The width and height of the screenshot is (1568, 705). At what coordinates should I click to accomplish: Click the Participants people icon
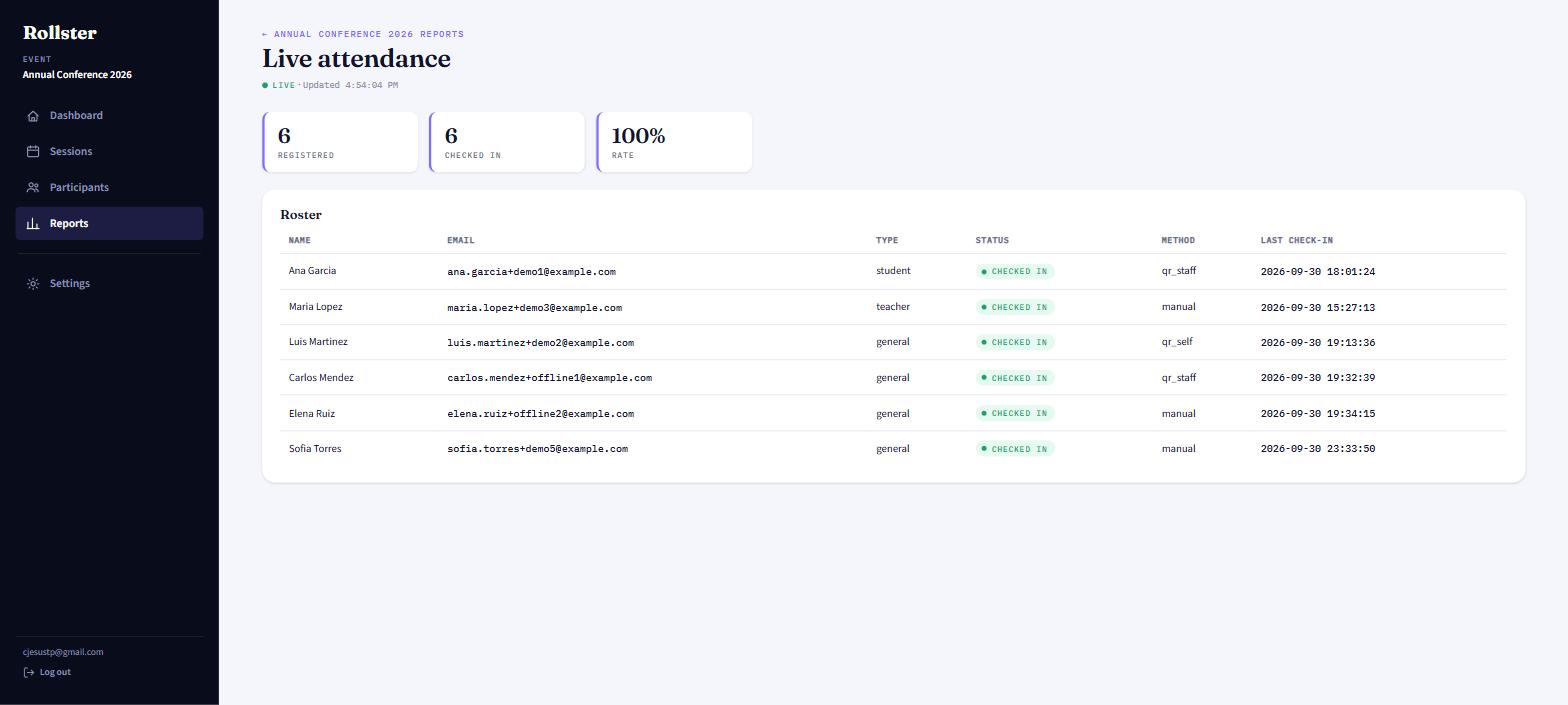coord(33,188)
